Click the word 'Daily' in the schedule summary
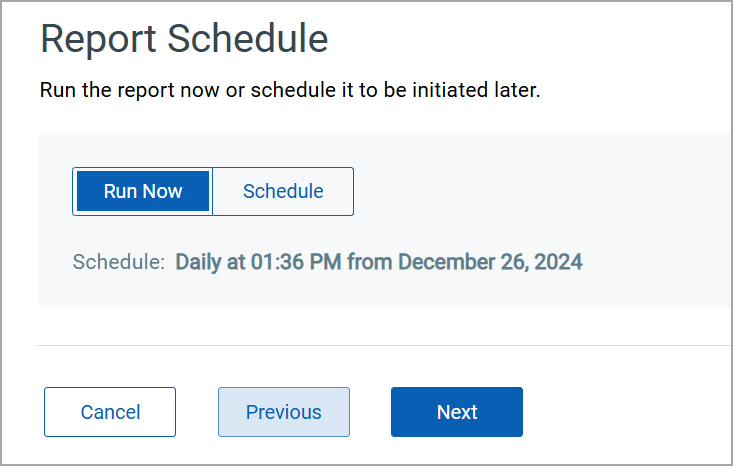Viewport: 733px width, 466px height. coord(198,262)
